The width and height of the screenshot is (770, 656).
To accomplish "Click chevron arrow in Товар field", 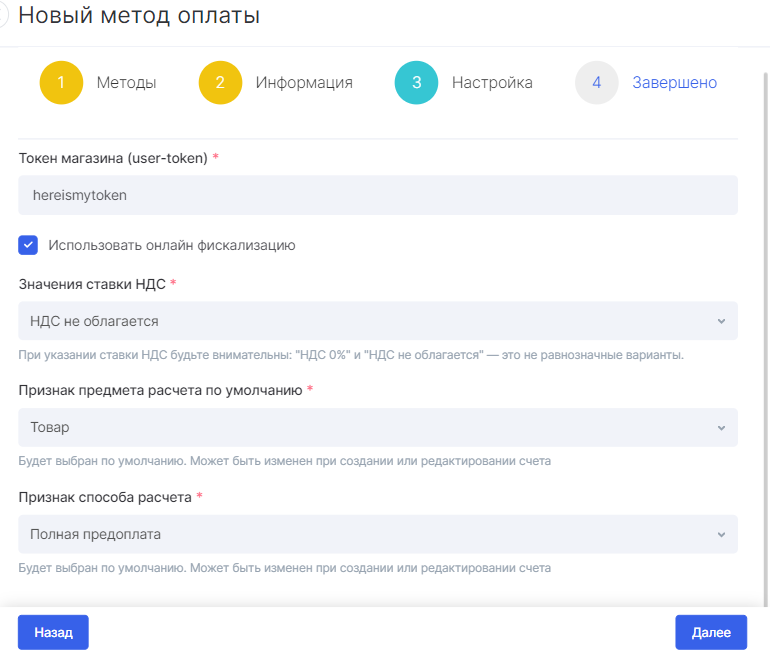I will (x=721, y=428).
